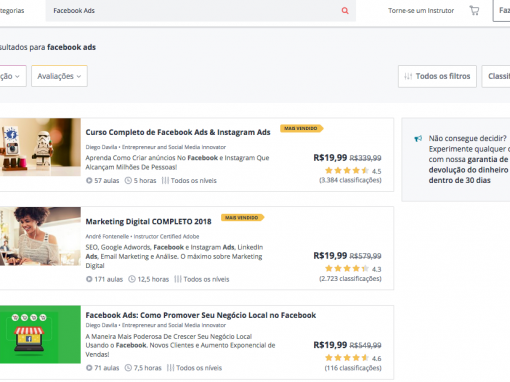Click André Fontenelle instructor name
This screenshot has width=510, height=382.
pos(107,236)
